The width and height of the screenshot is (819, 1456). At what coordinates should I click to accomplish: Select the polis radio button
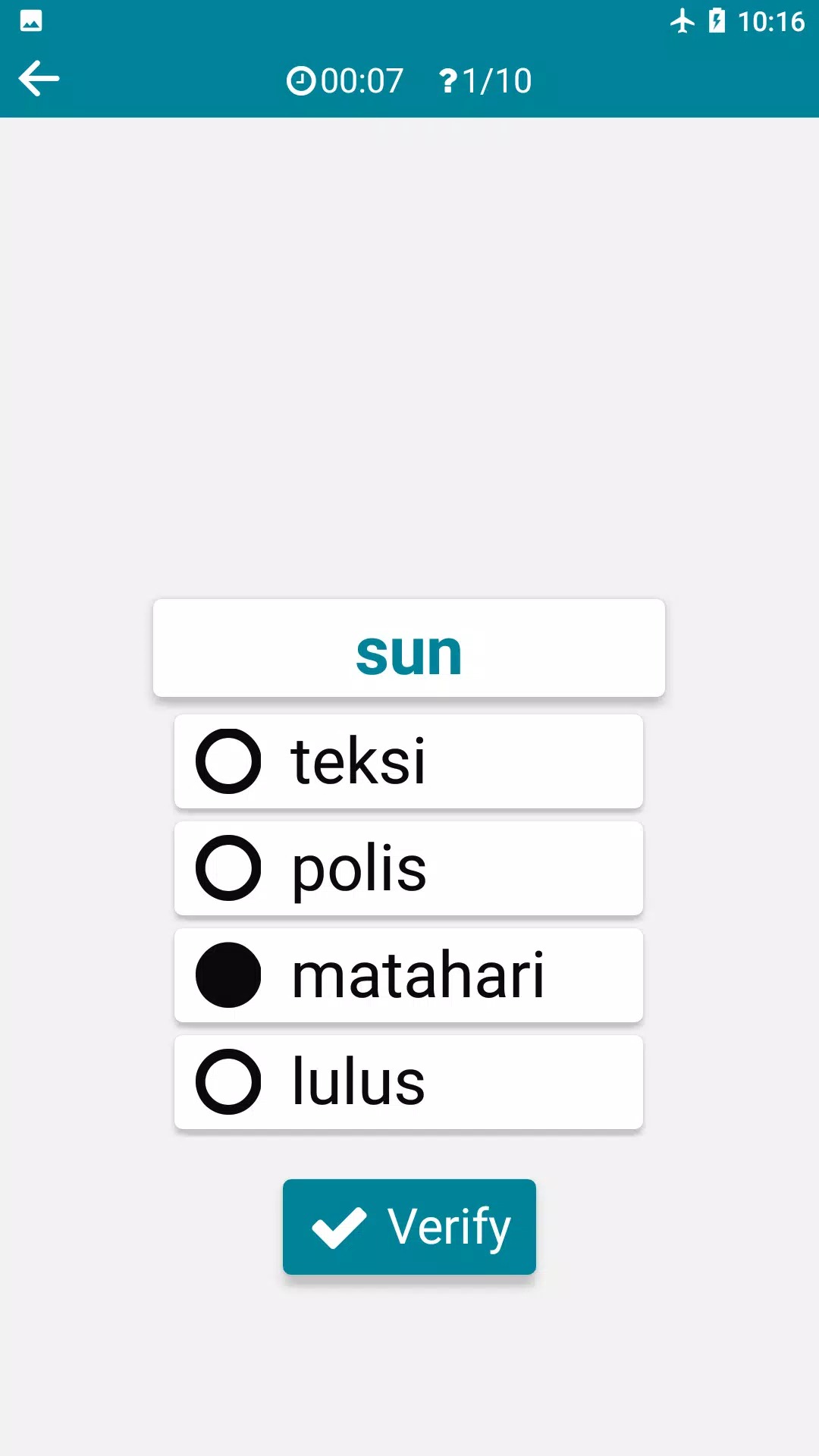coord(228,868)
